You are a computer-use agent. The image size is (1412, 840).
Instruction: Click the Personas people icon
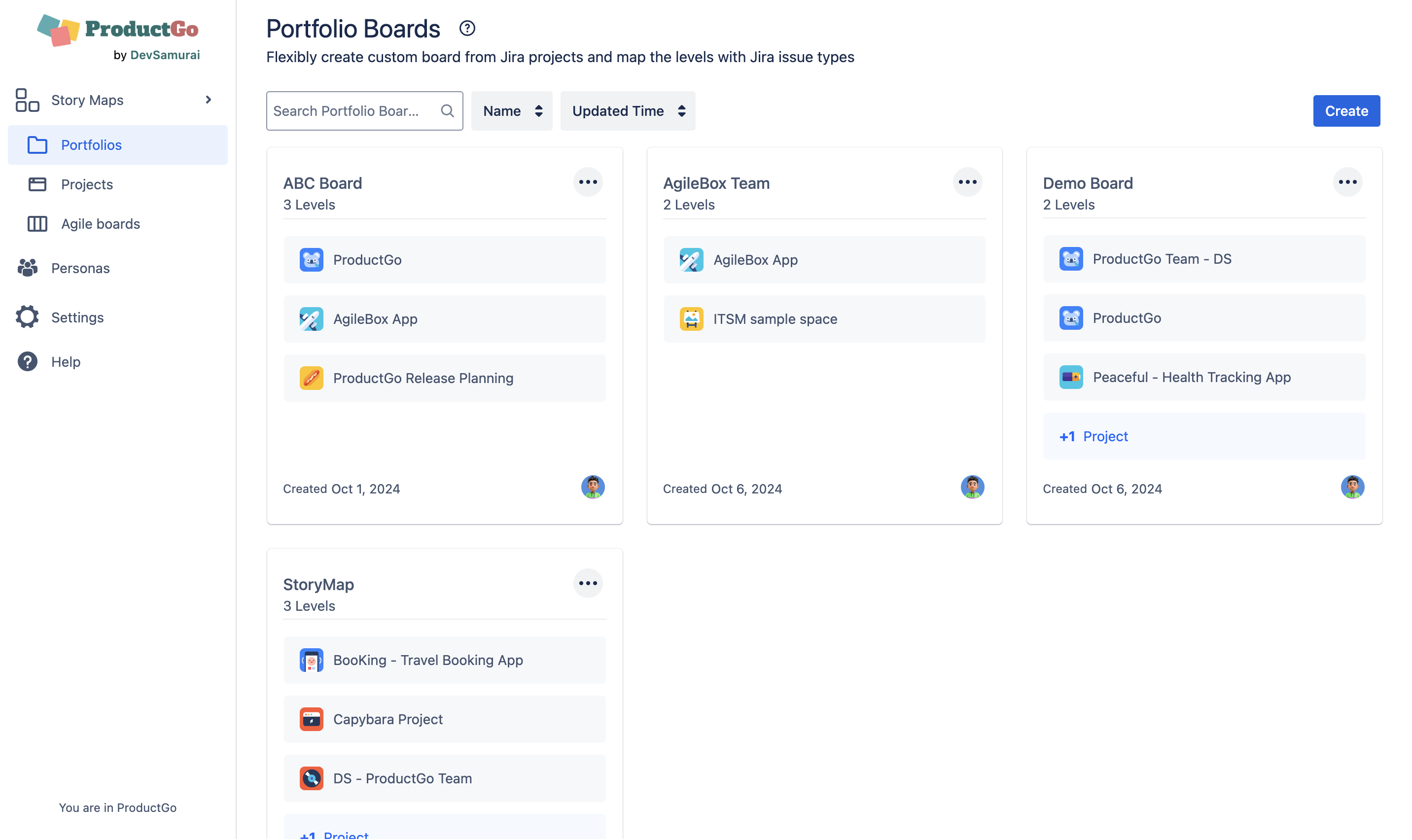(27, 268)
